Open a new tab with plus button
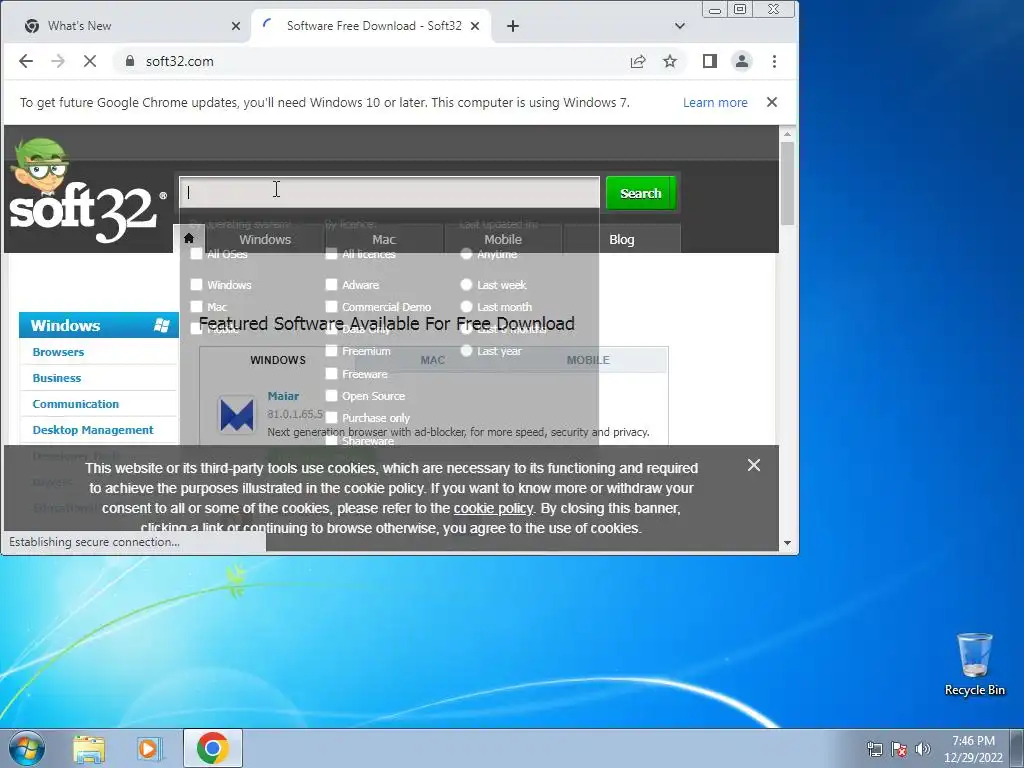 point(513,26)
